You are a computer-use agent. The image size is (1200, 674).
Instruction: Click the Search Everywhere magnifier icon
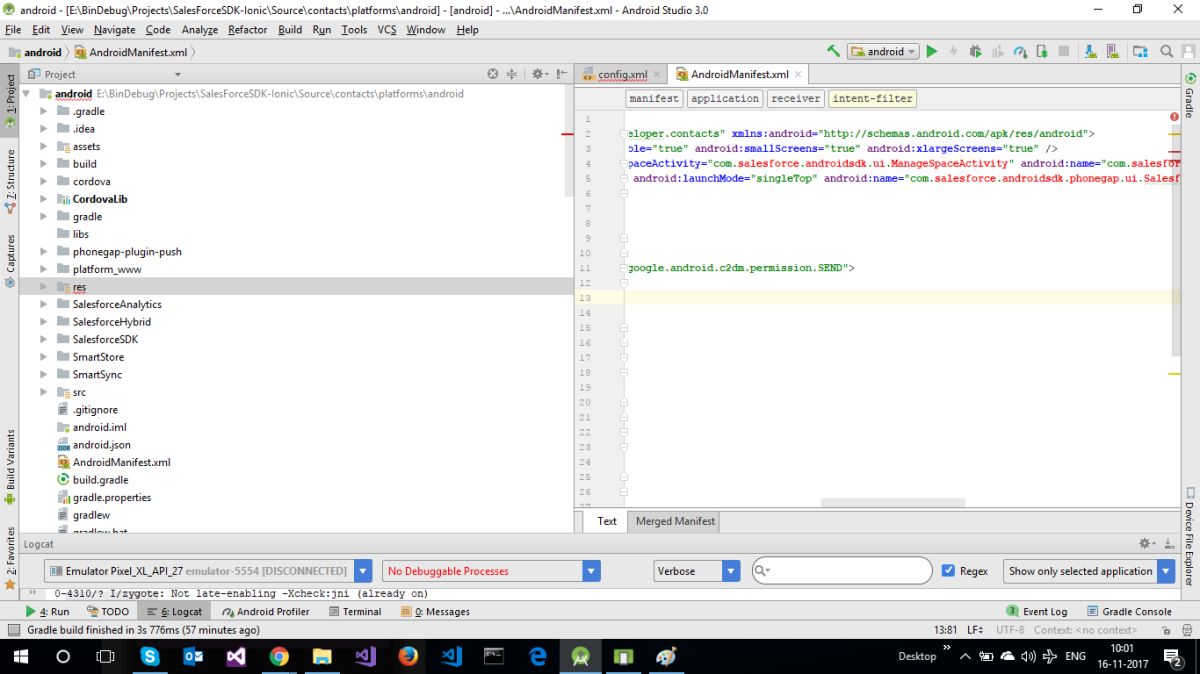click(1167, 51)
